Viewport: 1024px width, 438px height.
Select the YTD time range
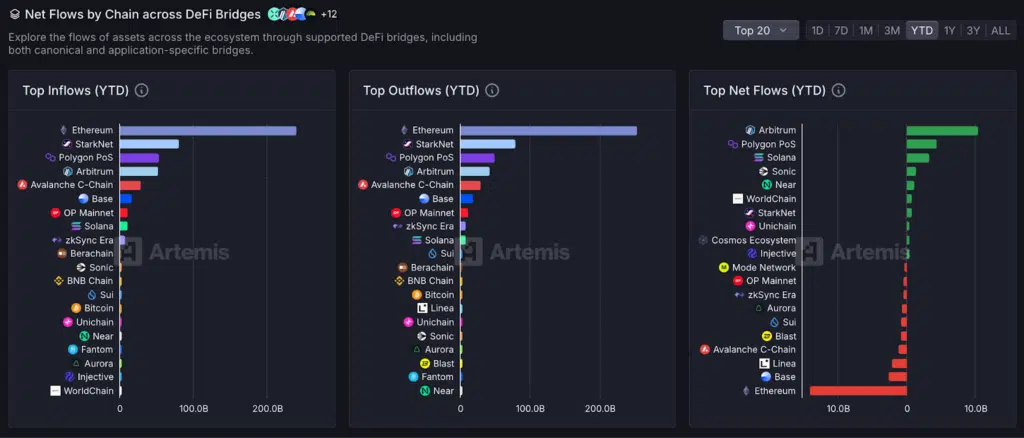[x=921, y=30]
